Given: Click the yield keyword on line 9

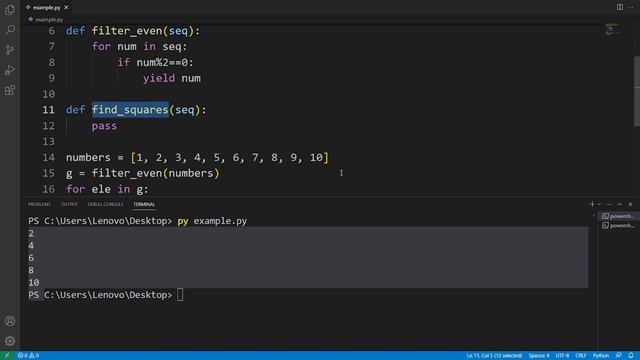Looking at the screenshot, I should point(159,78).
